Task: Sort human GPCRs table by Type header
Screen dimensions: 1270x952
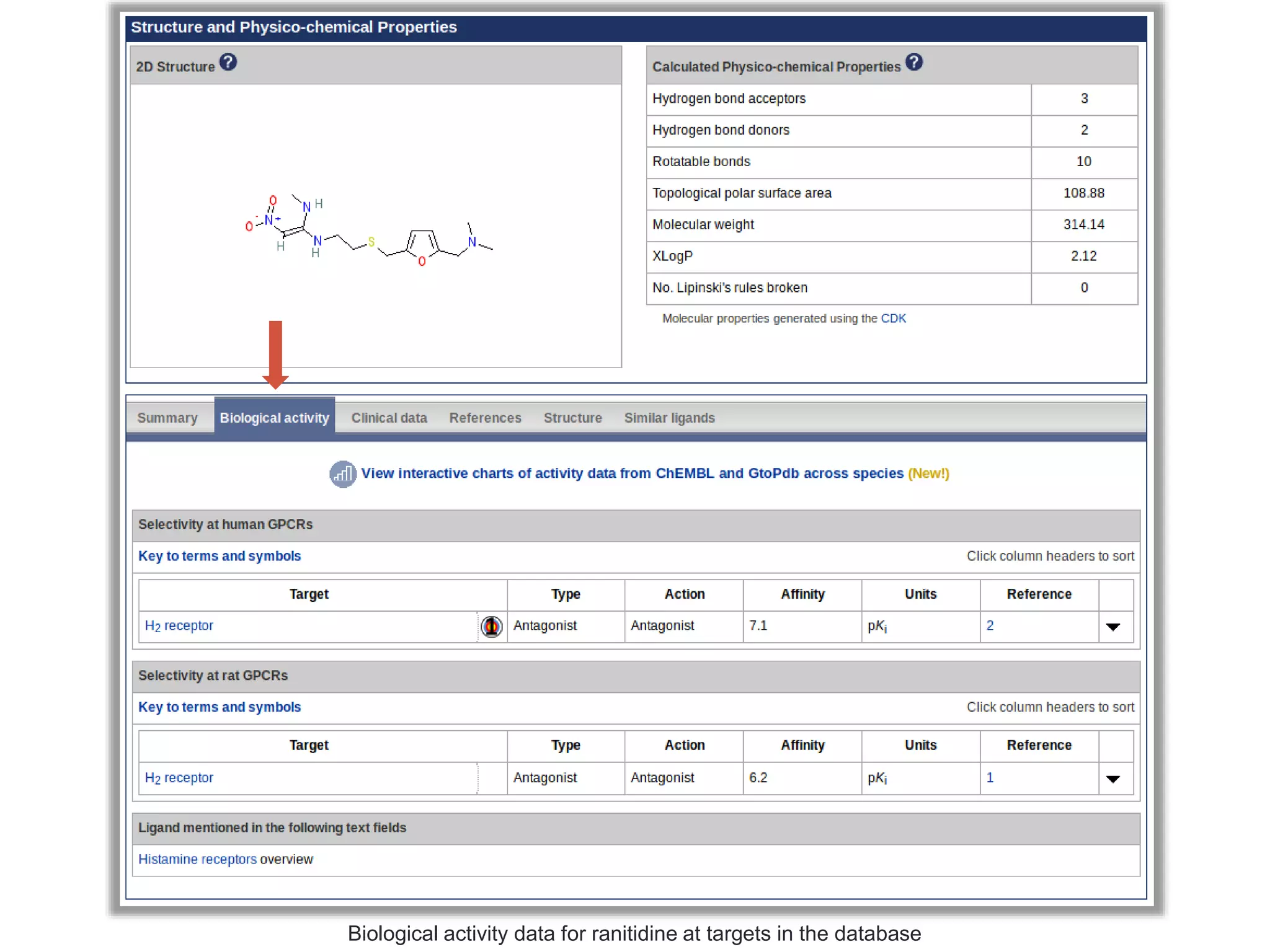Action: pyautogui.click(x=566, y=594)
